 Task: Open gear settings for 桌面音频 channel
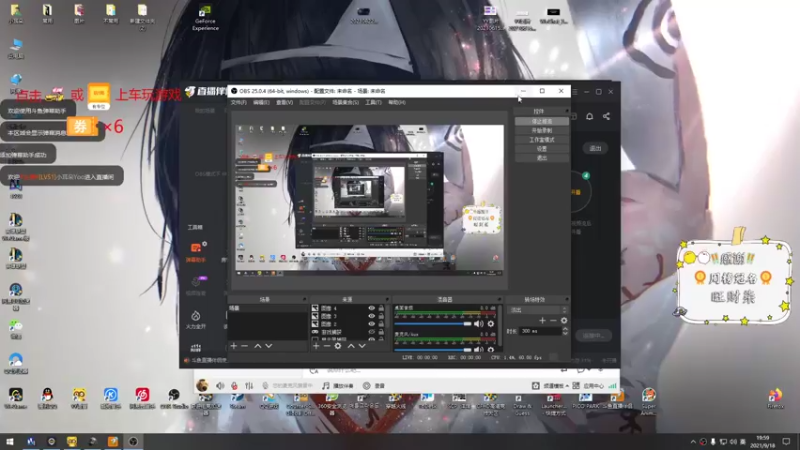490,323
